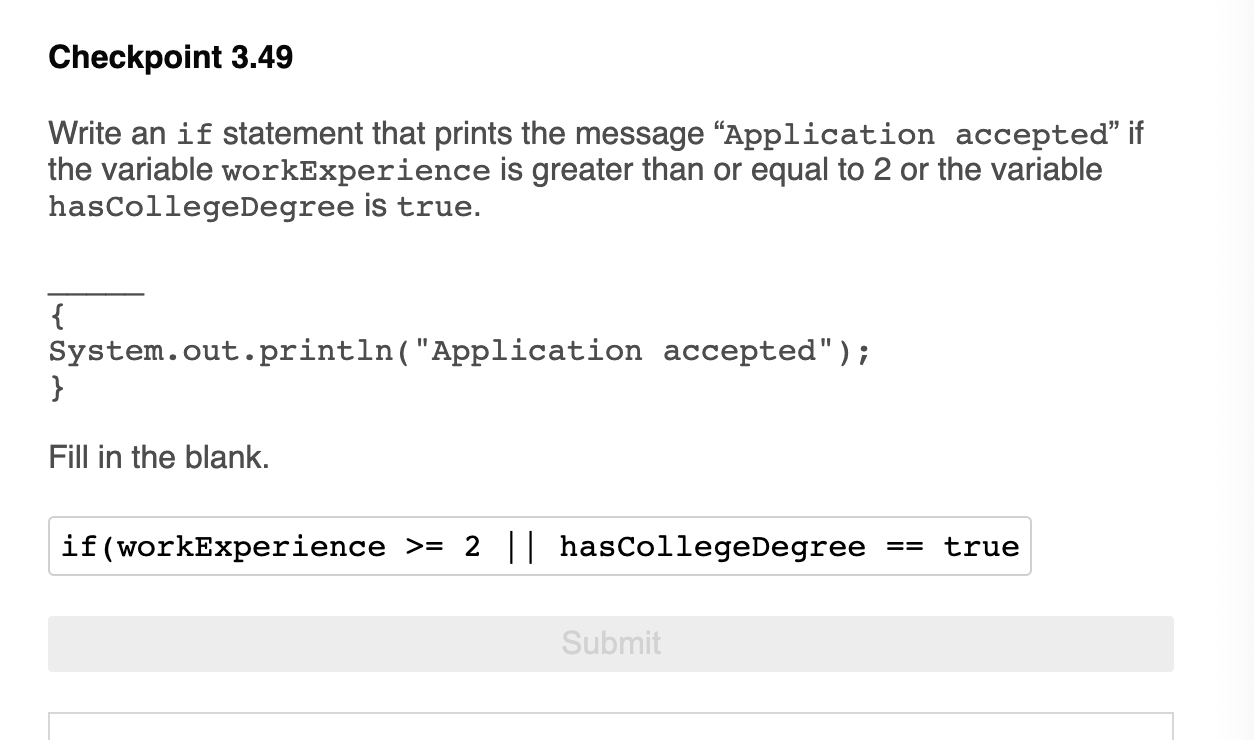Click the text Fill in the blank
The width and height of the screenshot is (1254, 740).
coord(159,457)
